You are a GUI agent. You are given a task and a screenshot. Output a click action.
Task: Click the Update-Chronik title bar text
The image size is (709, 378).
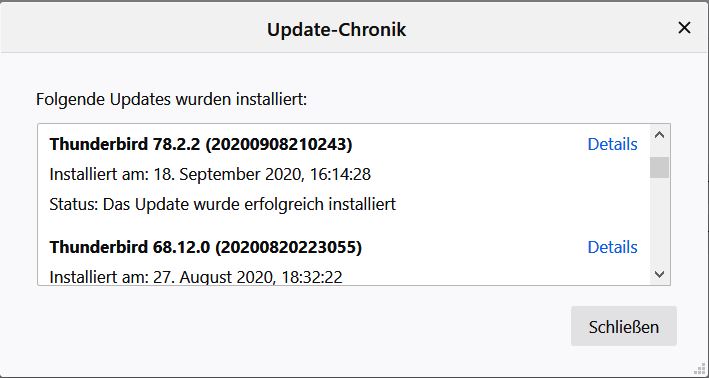click(336, 30)
